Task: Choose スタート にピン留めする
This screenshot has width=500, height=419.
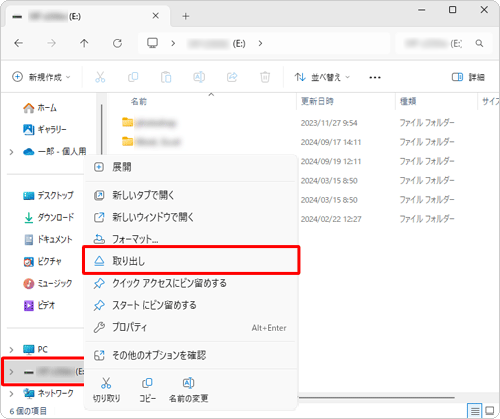Action: click(190, 305)
